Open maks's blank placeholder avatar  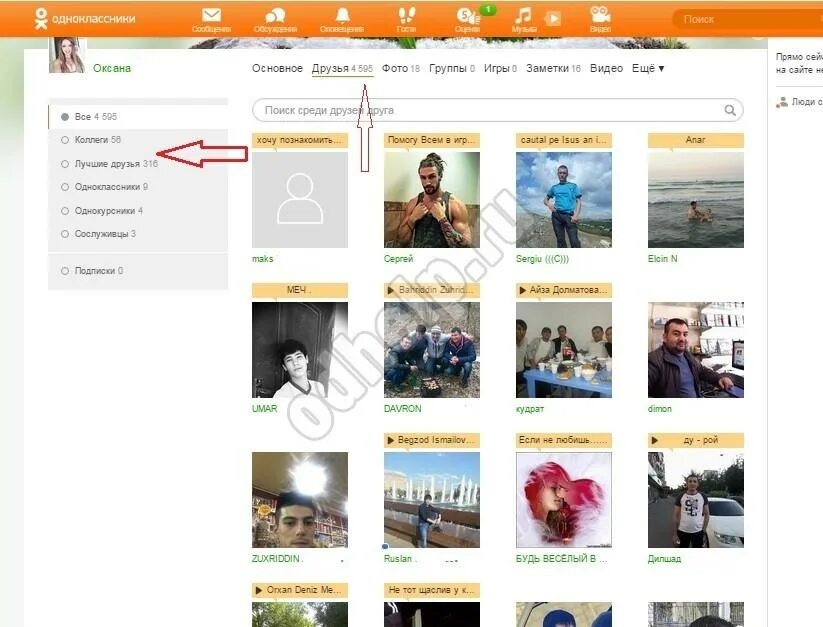(x=300, y=200)
